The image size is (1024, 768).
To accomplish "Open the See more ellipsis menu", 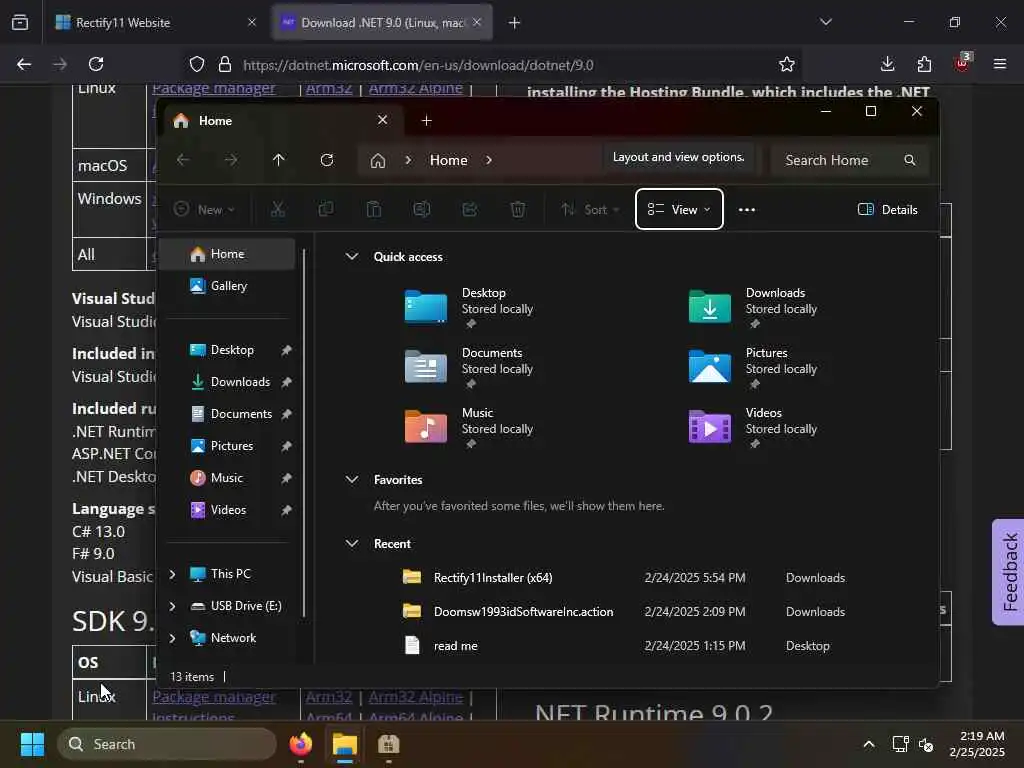I will (x=746, y=210).
